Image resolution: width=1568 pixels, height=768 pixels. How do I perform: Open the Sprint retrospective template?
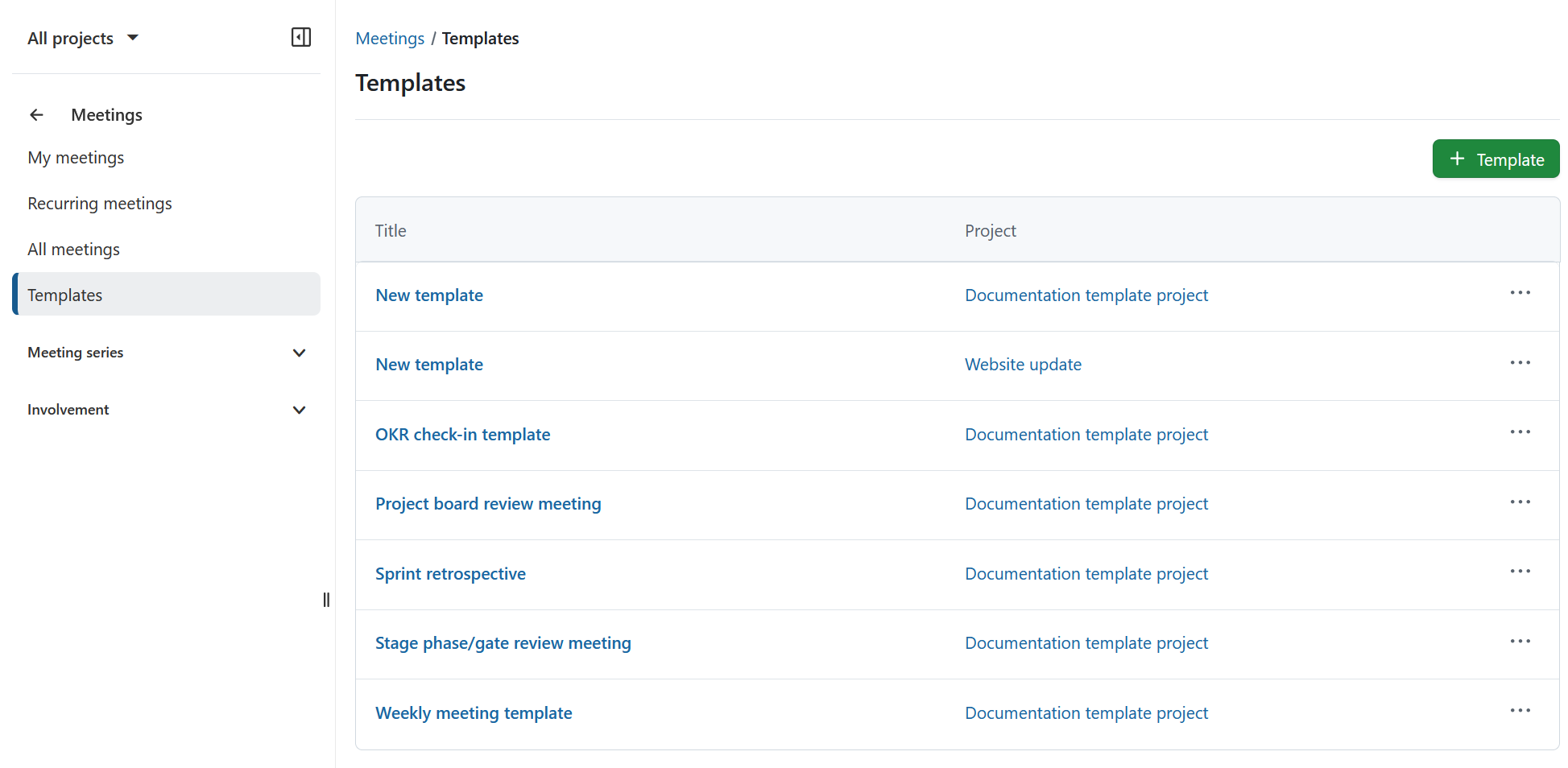[x=450, y=573]
